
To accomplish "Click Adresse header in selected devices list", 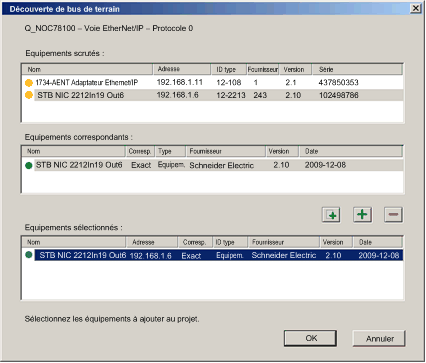I will coord(152,242).
